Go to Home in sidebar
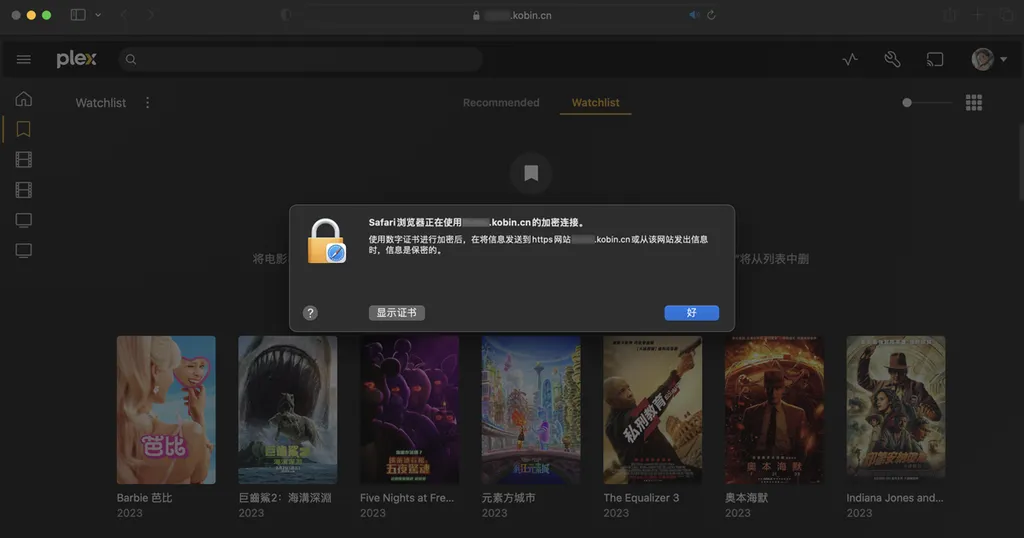The height and width of the screenshot is (538, 1024). pyautogui.click(x=24, y=99)
